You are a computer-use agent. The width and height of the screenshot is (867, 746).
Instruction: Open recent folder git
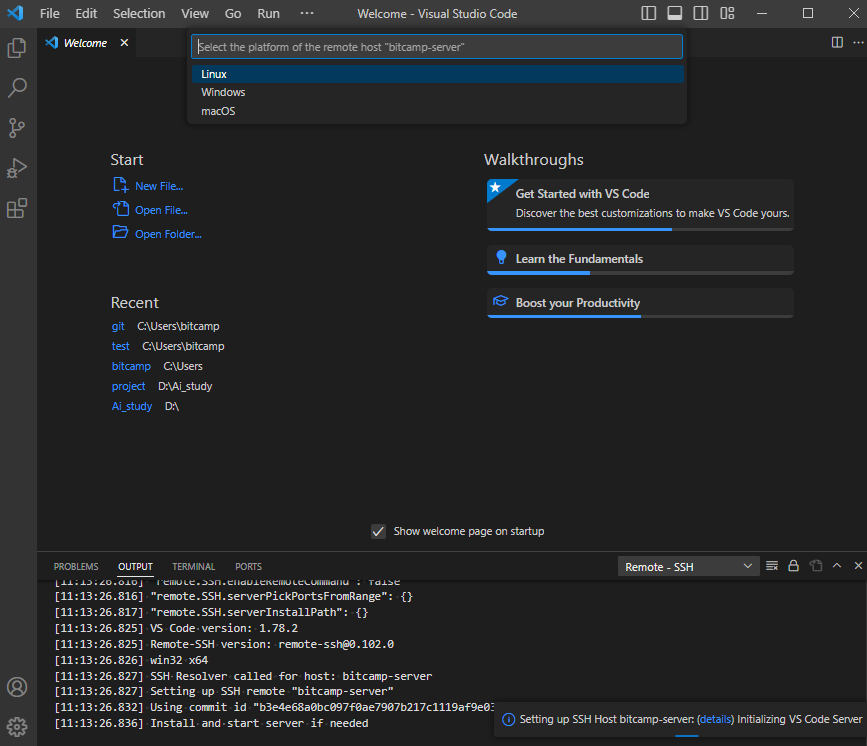coord(118,326)
